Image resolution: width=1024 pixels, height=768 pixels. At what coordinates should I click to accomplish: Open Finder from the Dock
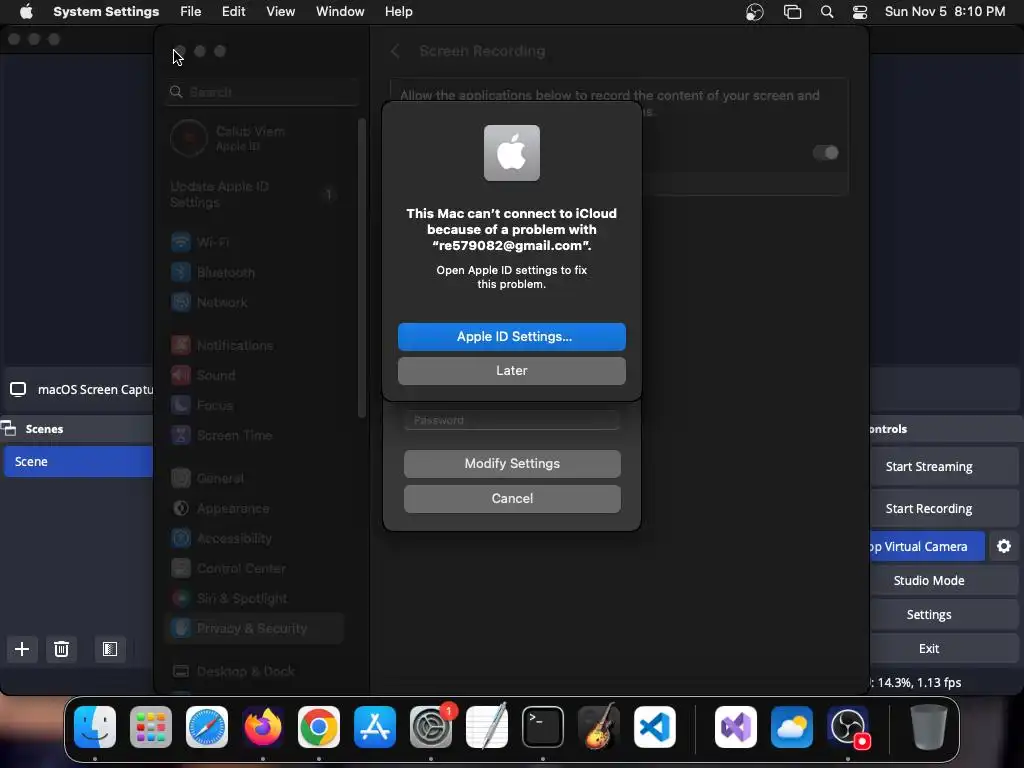tap(95, 727)
